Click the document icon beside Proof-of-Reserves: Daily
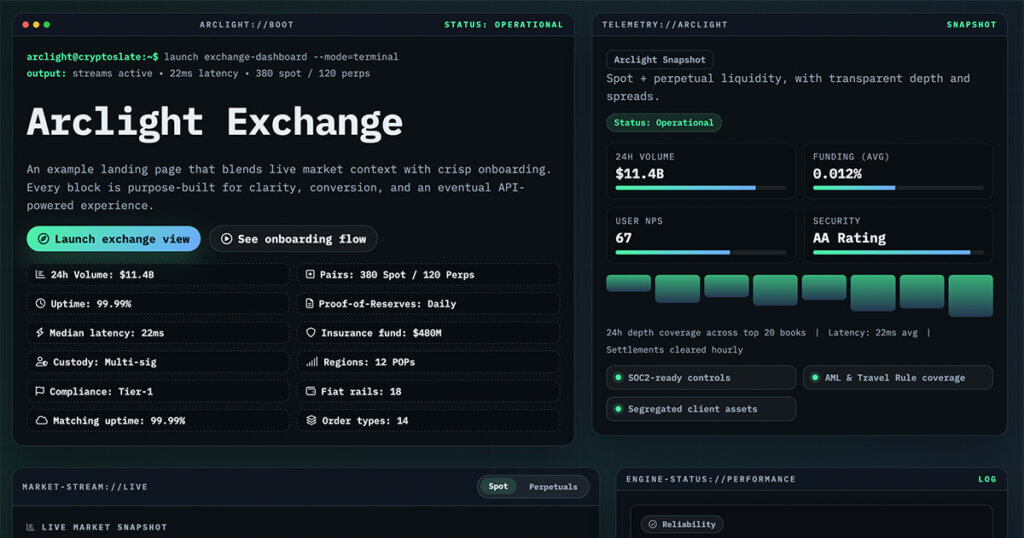The width and height of the screenshot is (1024, 538). pyautogui.click(x=310, y=304)
